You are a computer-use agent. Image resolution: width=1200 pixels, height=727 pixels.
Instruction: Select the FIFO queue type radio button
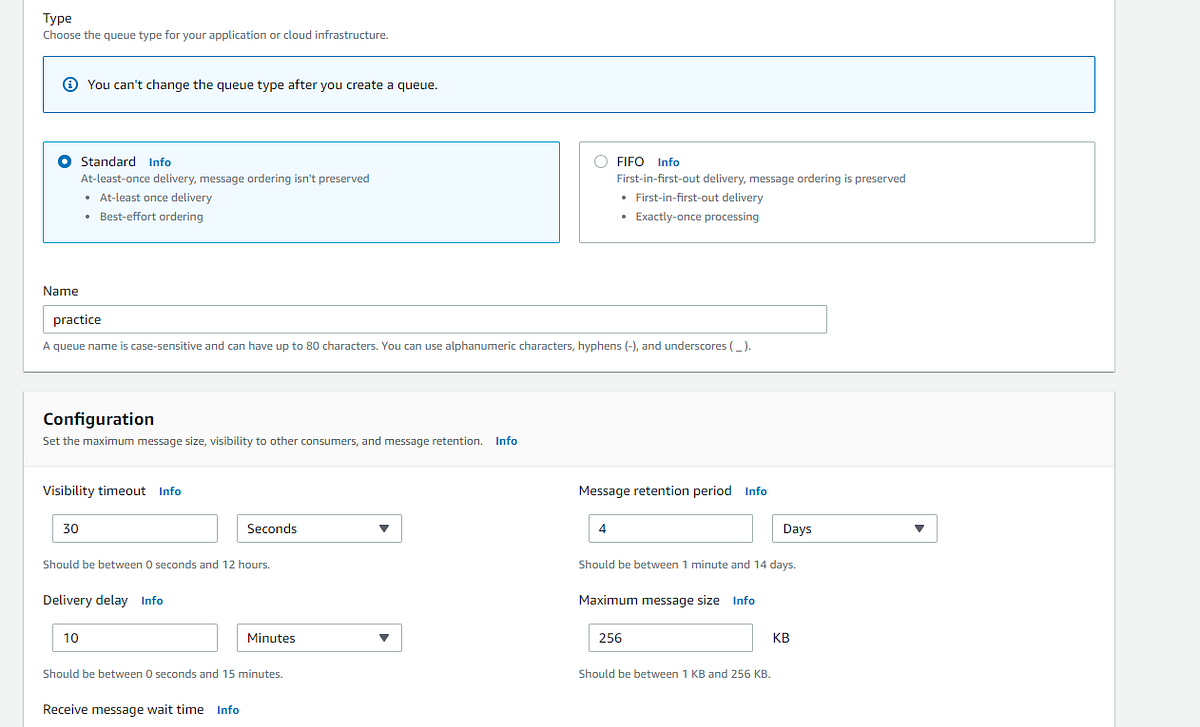(601, 160)
